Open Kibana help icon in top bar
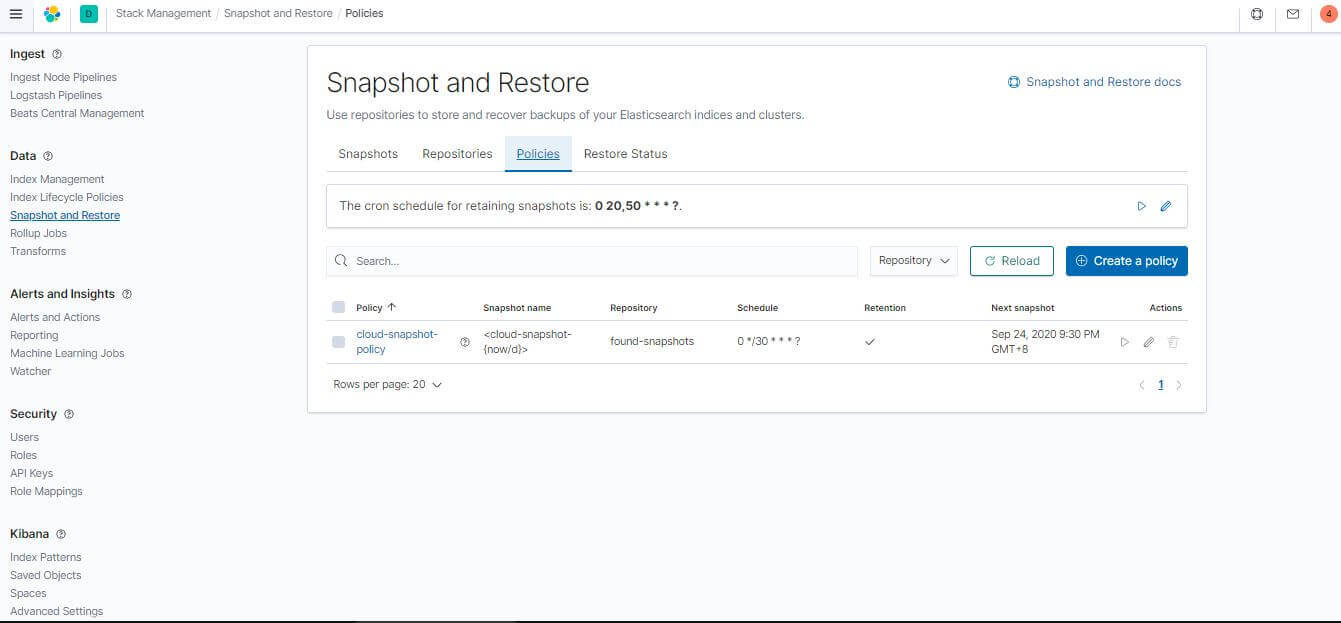Viewport: 1341px width, 623px height. (x=1257, y=13)
